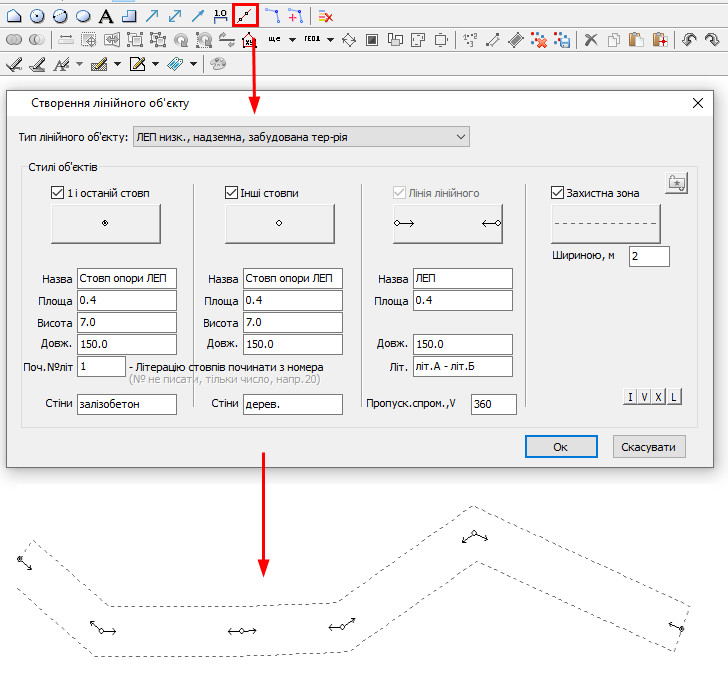The image size is (728, 695).
Task: Toggle '1 і останій стовп' checkbox
Action: (x=57, y=192)
